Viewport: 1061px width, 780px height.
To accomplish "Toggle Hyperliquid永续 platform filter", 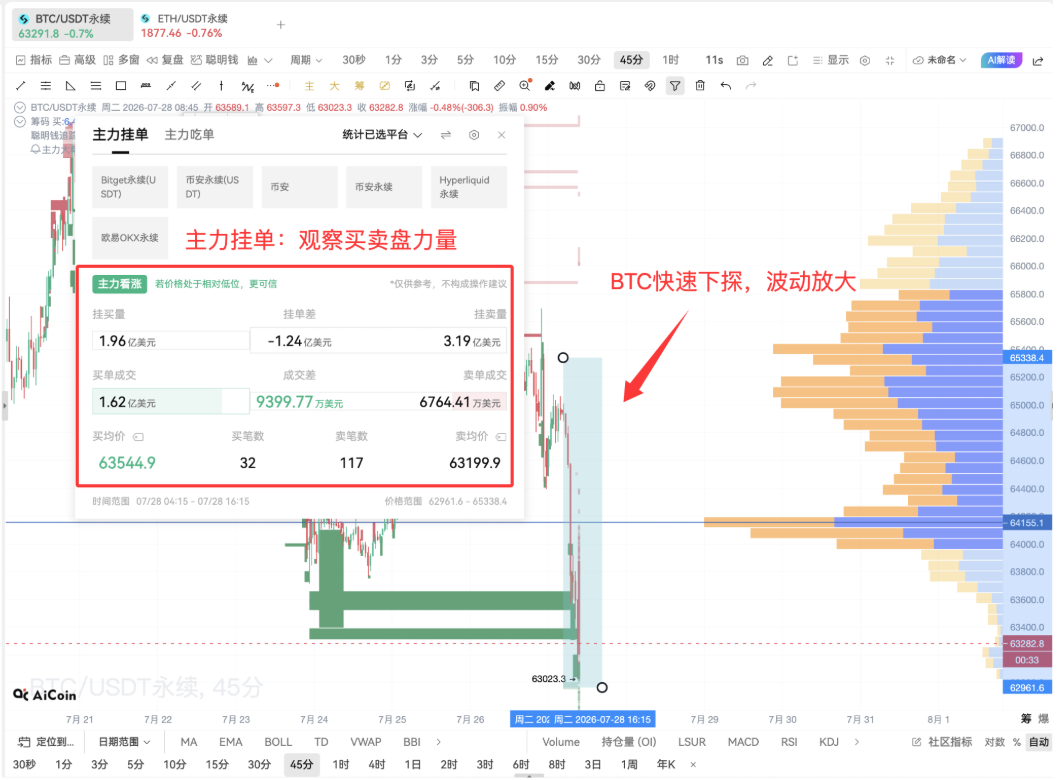I will (468, 187).
